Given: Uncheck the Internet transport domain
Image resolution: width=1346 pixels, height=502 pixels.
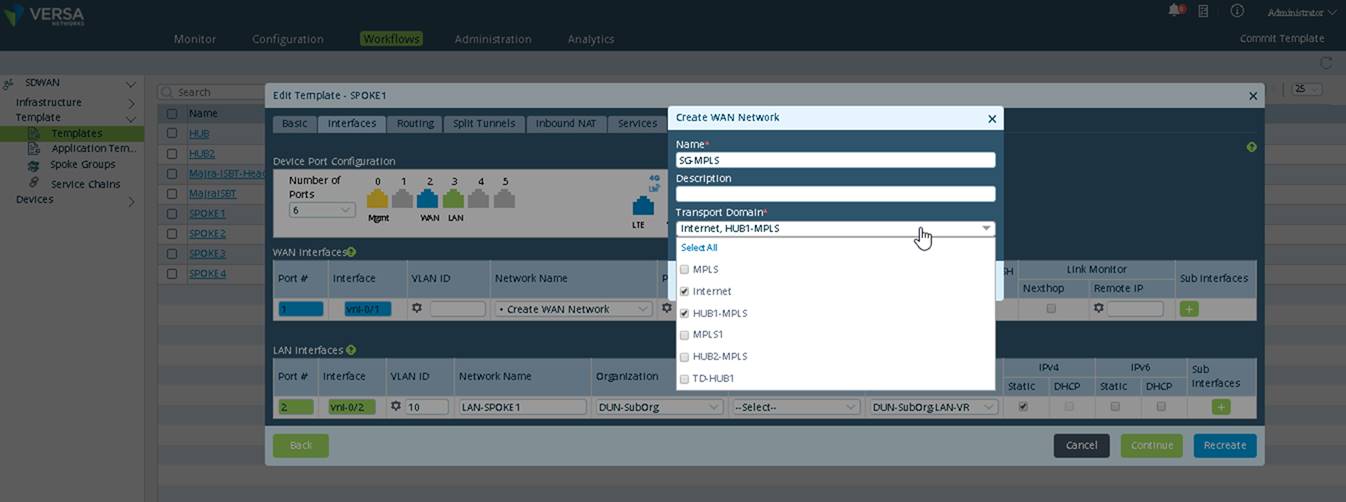Looking at the screenshot, I should [684, 291].
